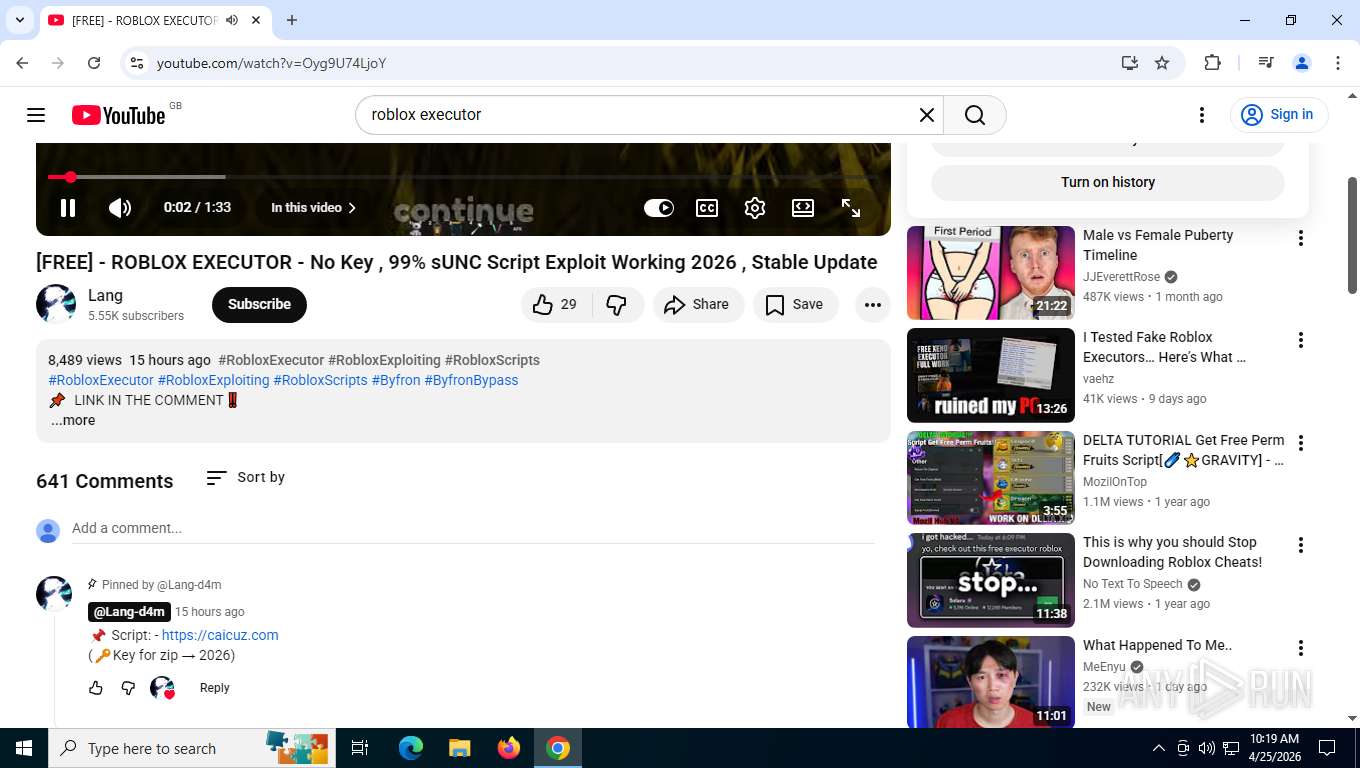1360x768 pixels.
Task: Subscribe to the Lang channel
Action: point(259,305)
